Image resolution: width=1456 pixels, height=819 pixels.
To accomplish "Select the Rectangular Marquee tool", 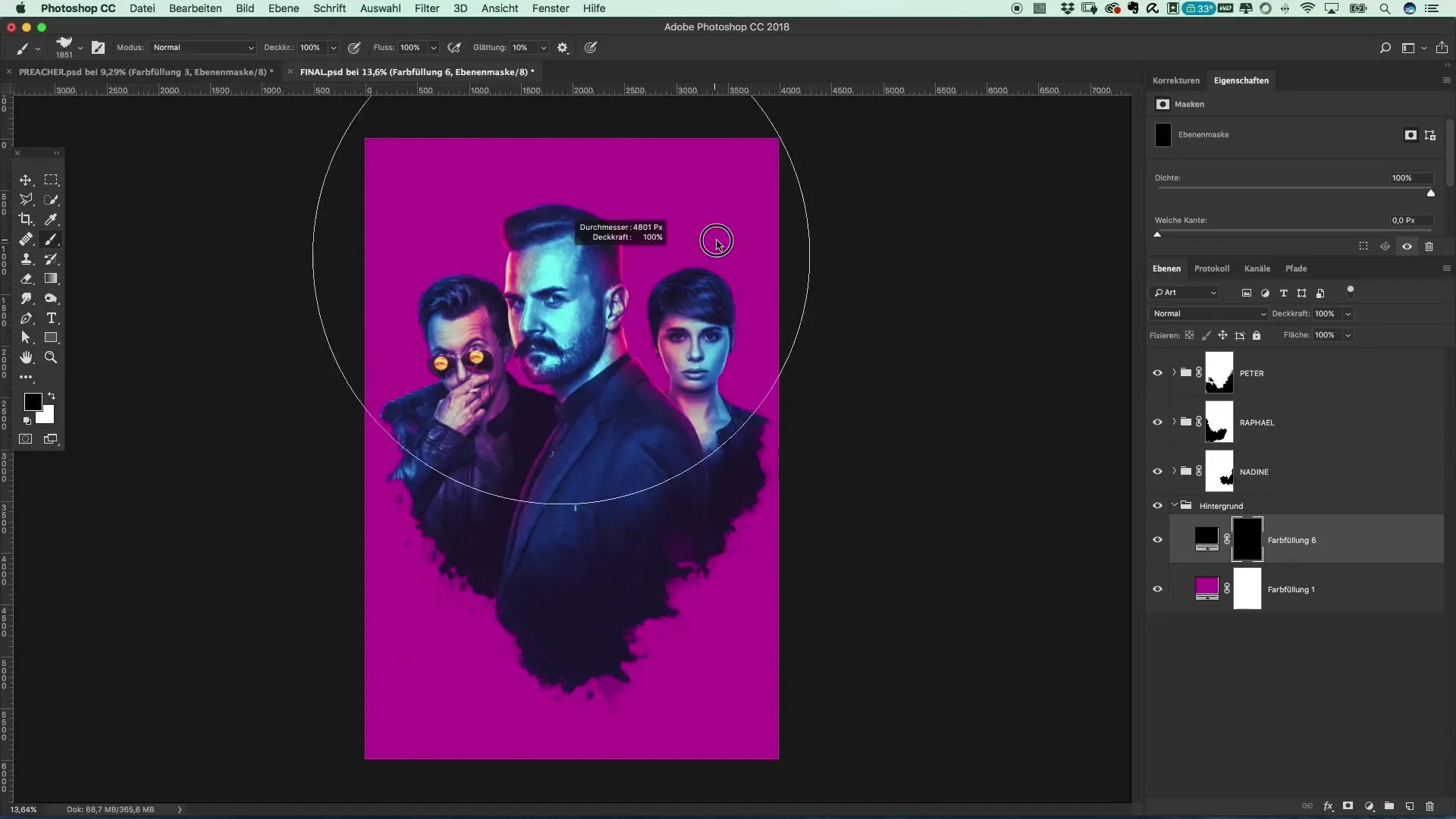I will point(51,180).
